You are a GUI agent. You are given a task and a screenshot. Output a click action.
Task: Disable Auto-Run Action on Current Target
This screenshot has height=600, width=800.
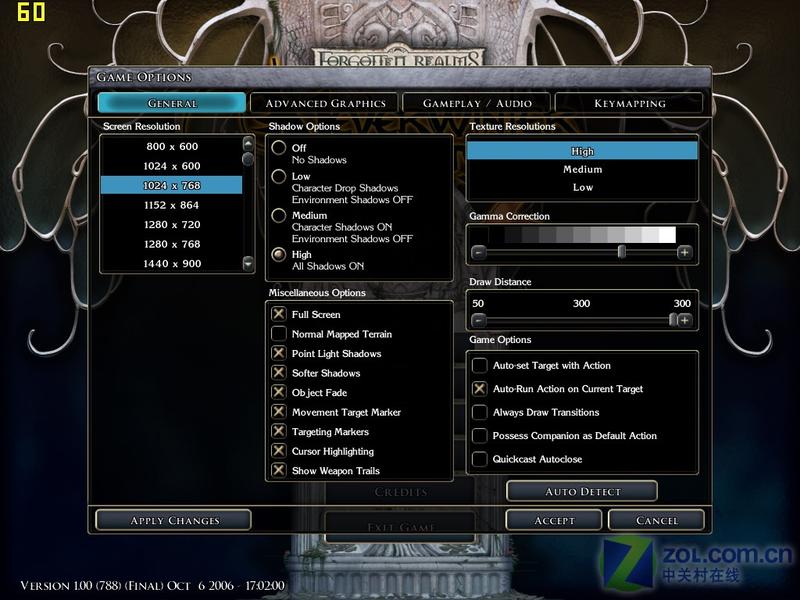coord(480,389)
